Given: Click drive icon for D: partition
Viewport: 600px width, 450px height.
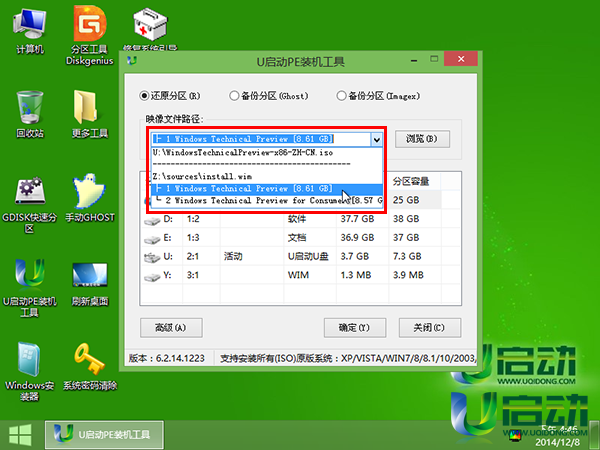Looking at the screenshot, I should [152, 221].
